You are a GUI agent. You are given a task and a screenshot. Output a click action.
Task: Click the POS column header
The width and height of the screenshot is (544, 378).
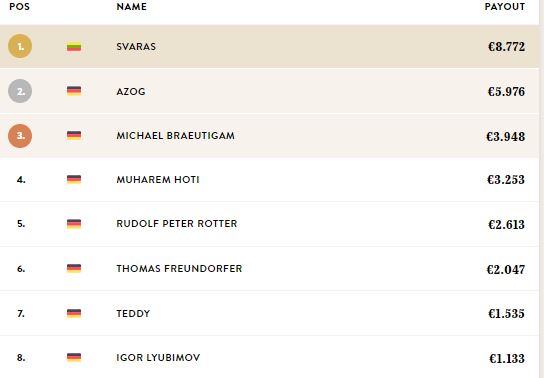[19, 7]
